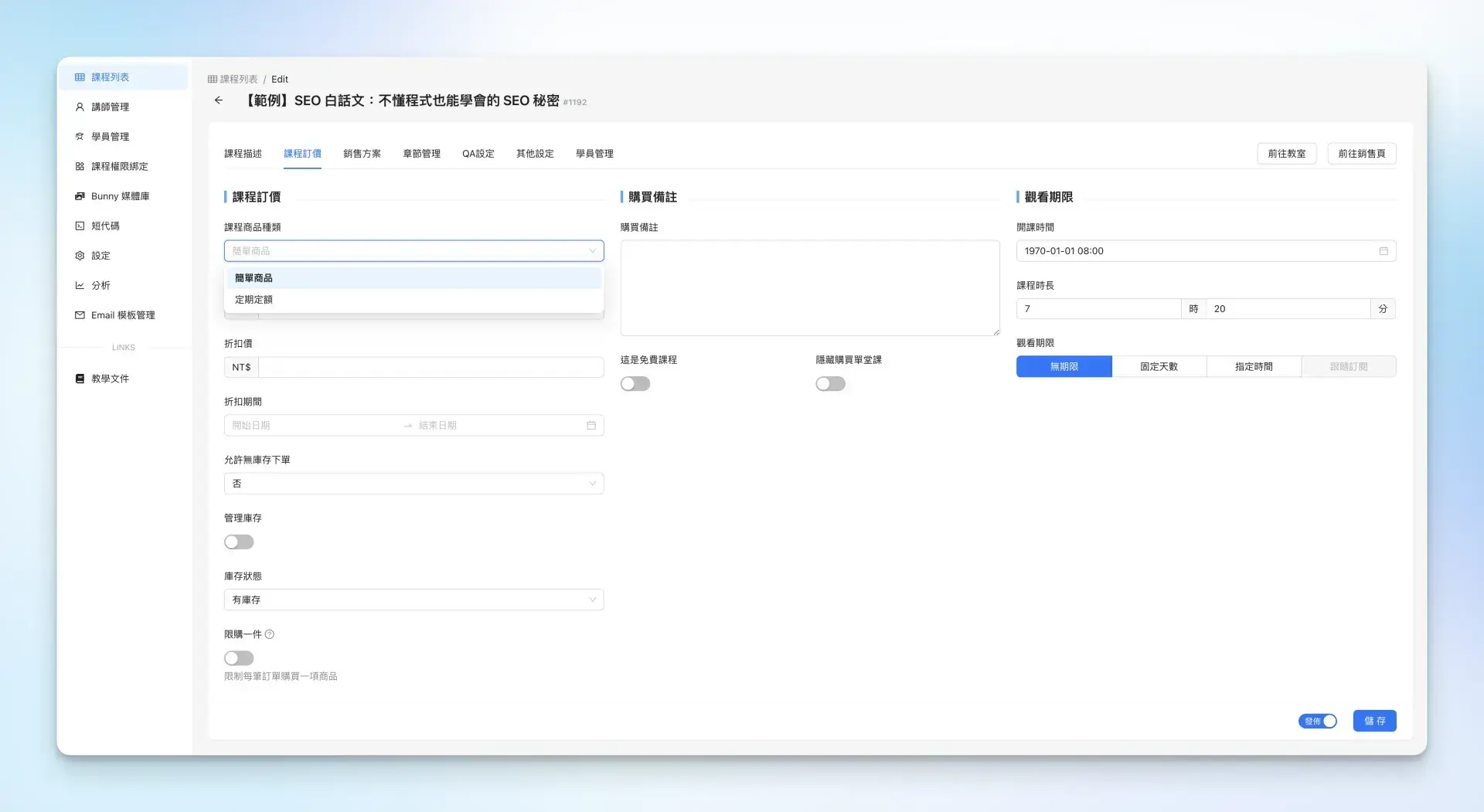Click the Email 模板管理 envelope icon
This screenshot has width=1484, height=812.
(80, 315)
